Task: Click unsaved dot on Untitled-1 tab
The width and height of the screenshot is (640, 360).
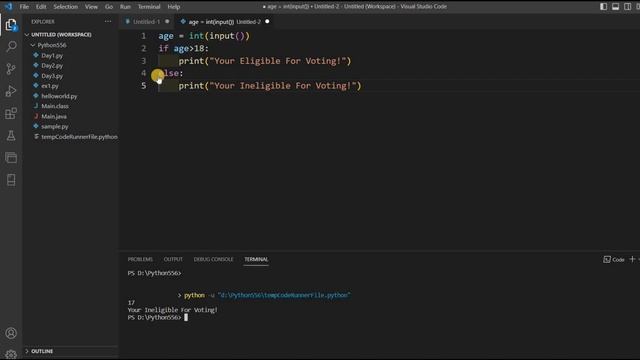Action: (167, 22)
